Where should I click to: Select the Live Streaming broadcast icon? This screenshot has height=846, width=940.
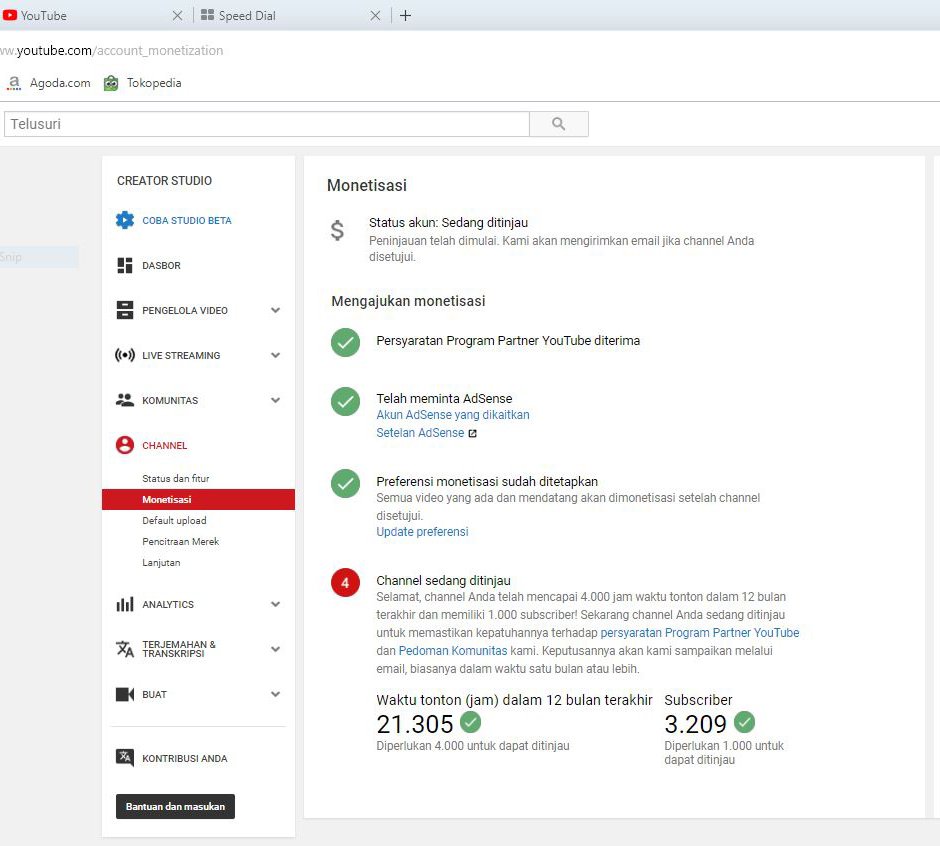(125, 355)
